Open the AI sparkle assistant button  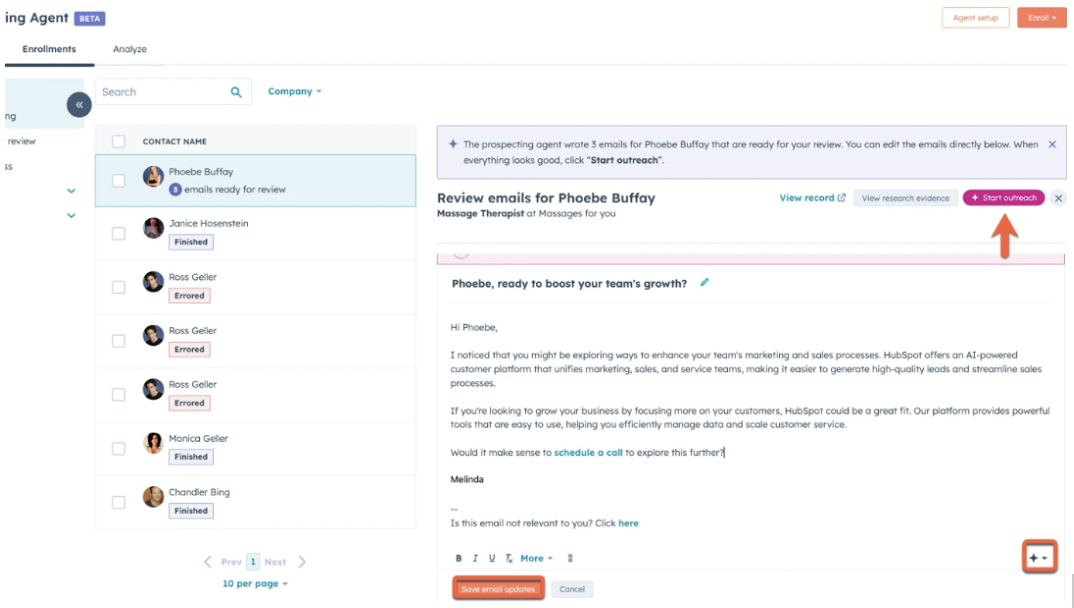click(1039, 557)
